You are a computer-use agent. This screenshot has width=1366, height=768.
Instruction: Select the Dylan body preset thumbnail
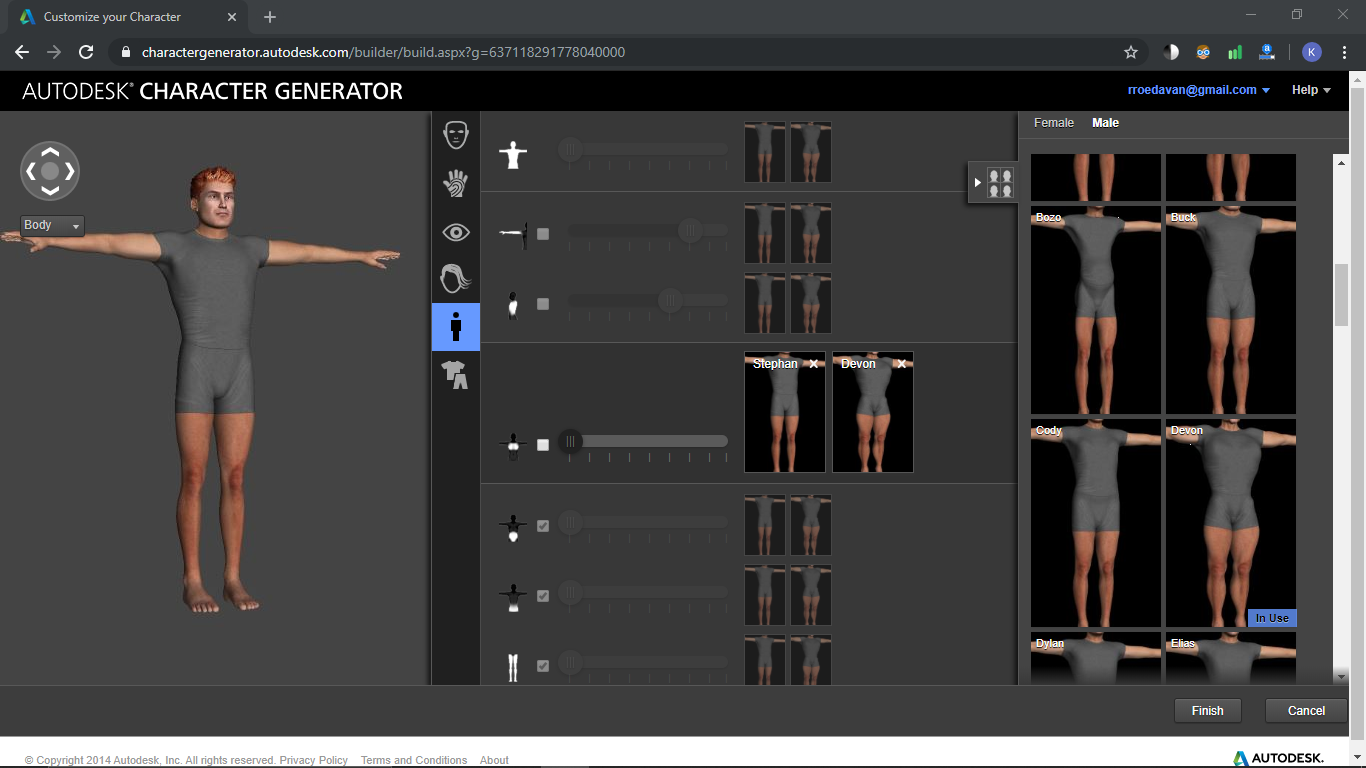(x=1096, y=658)
